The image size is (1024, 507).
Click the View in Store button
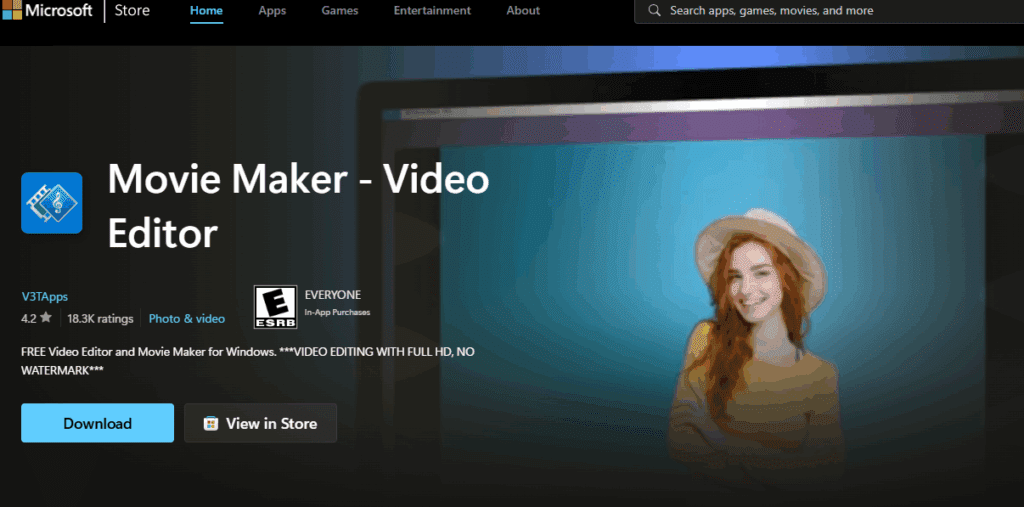(260, 423)
